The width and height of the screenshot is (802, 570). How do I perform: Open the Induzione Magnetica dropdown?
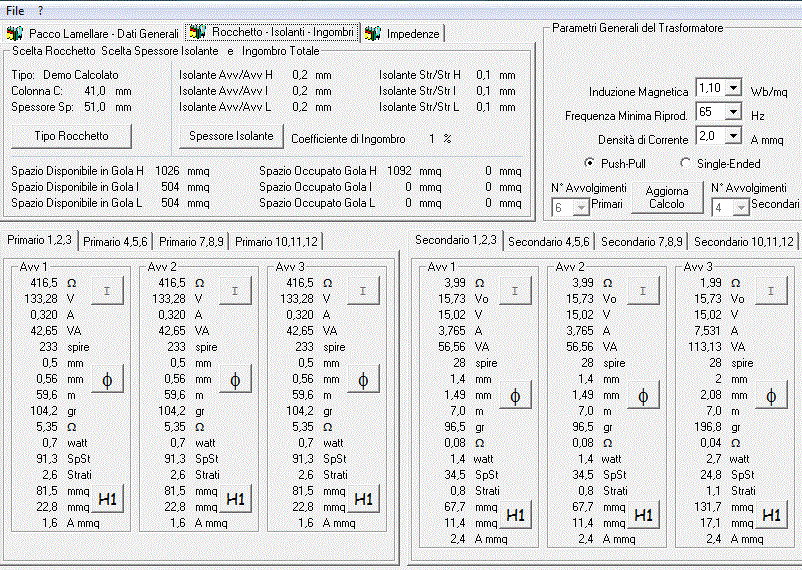click(733, 87)
